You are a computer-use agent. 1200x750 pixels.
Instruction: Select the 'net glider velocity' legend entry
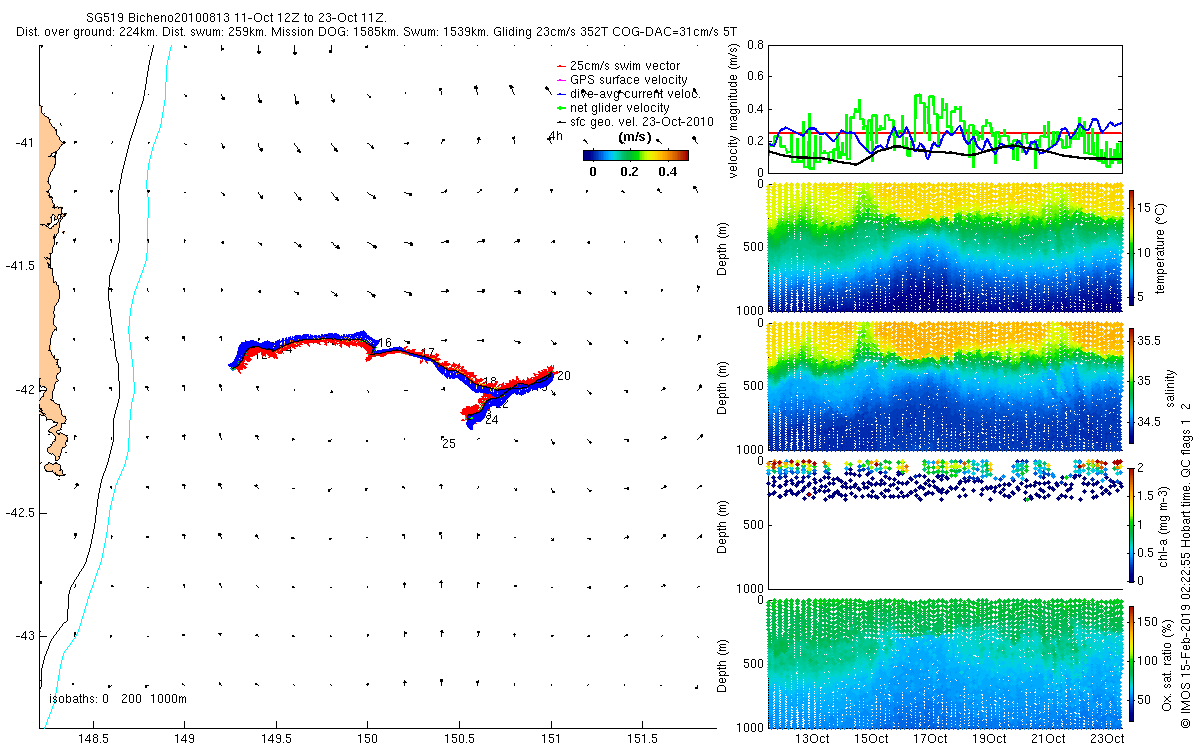[613, 108]
